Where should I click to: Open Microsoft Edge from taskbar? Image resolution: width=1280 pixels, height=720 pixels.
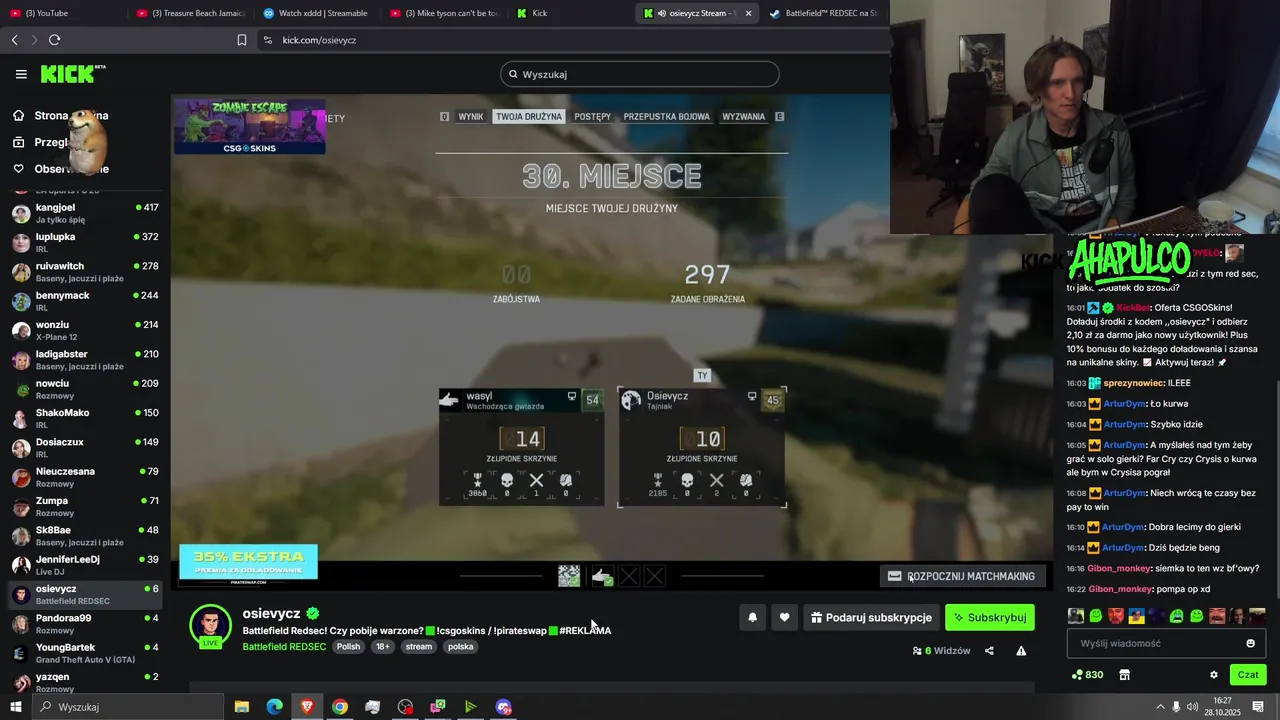tap(274, 707)
